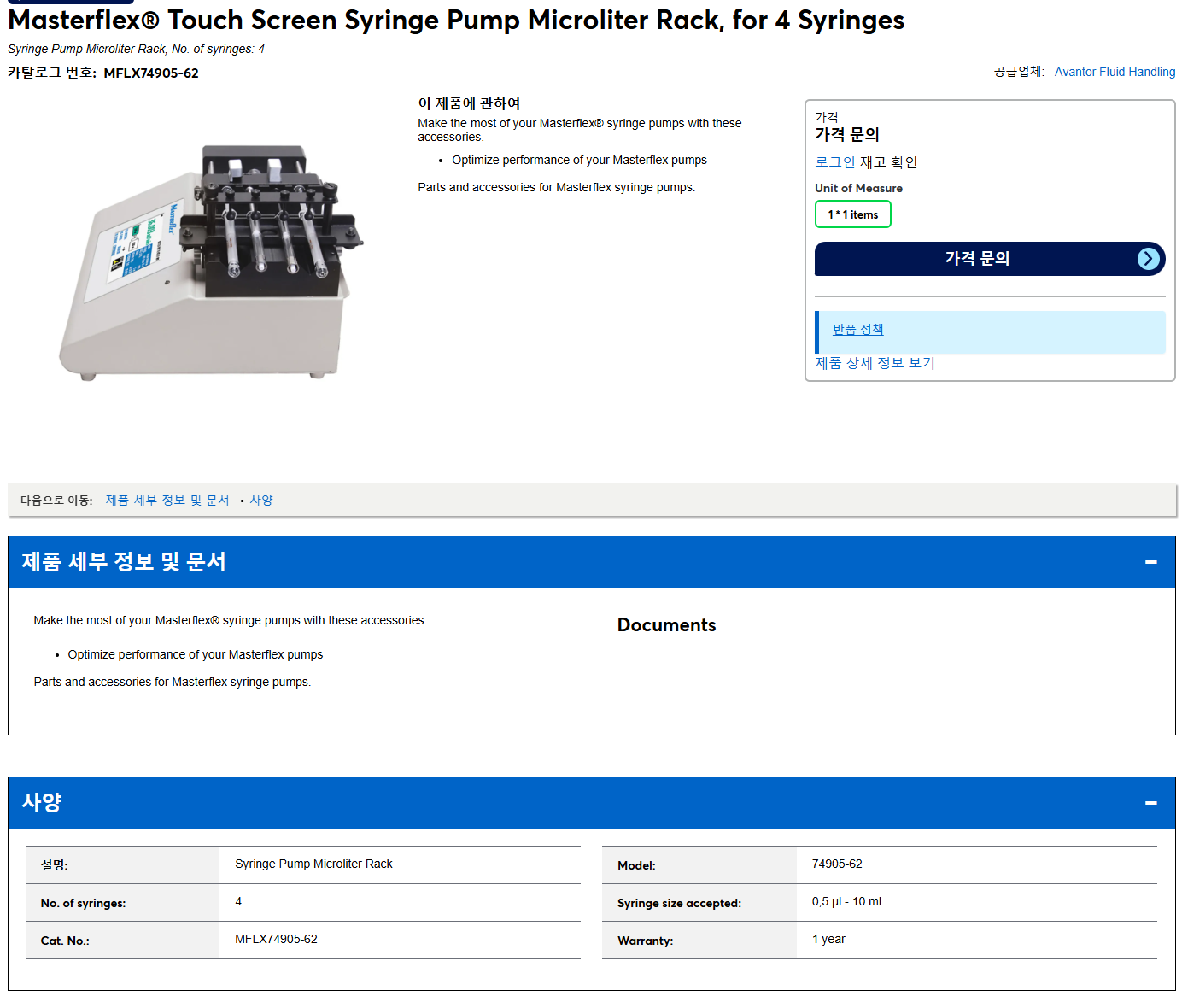The image size is (1182, 1008).
Task: Select the syringe size value 0,5 µl - 10 ml
Action: click(x=846, y=902)
